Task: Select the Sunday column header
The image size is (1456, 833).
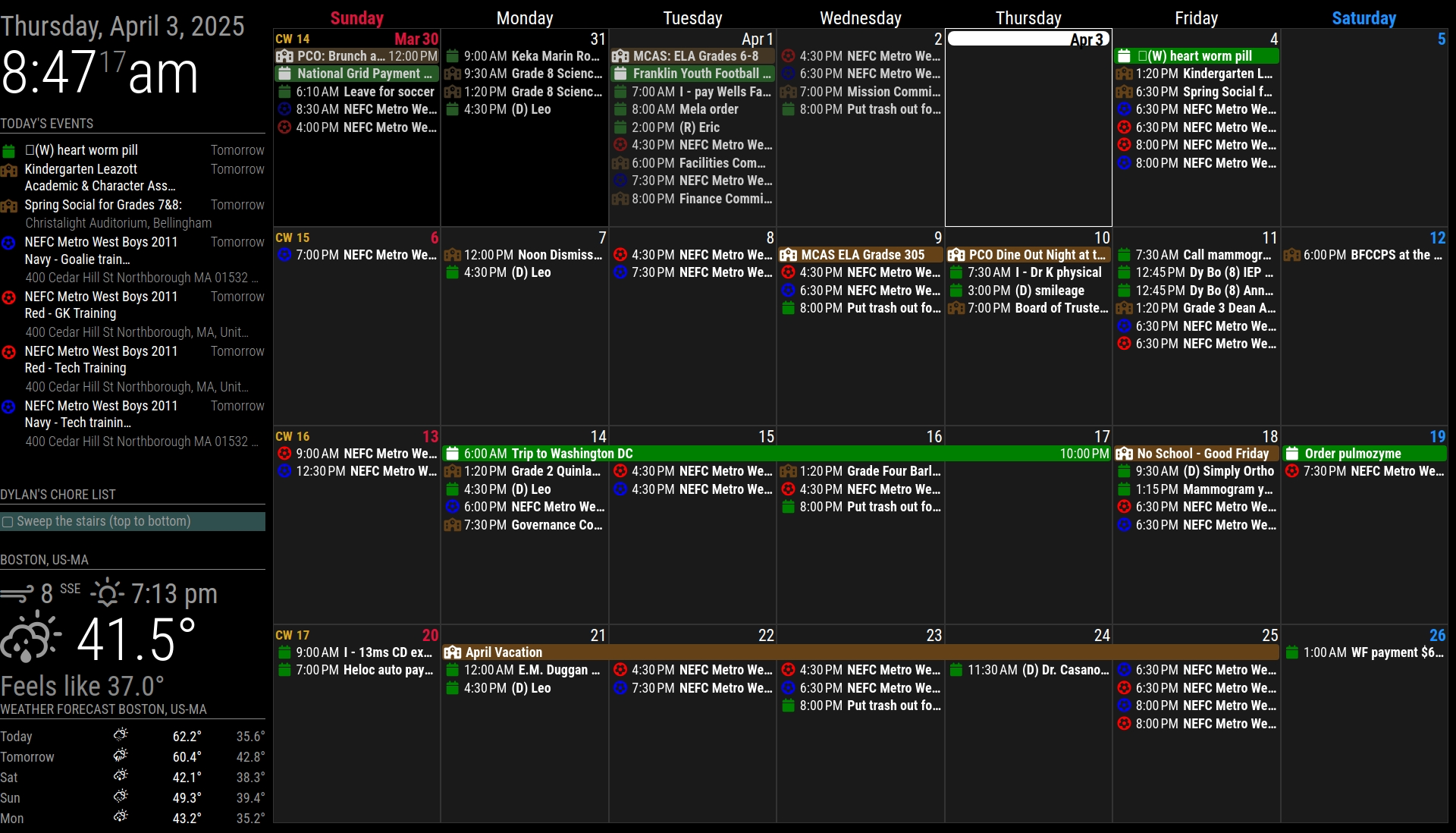Action: (x=356, y=18)
